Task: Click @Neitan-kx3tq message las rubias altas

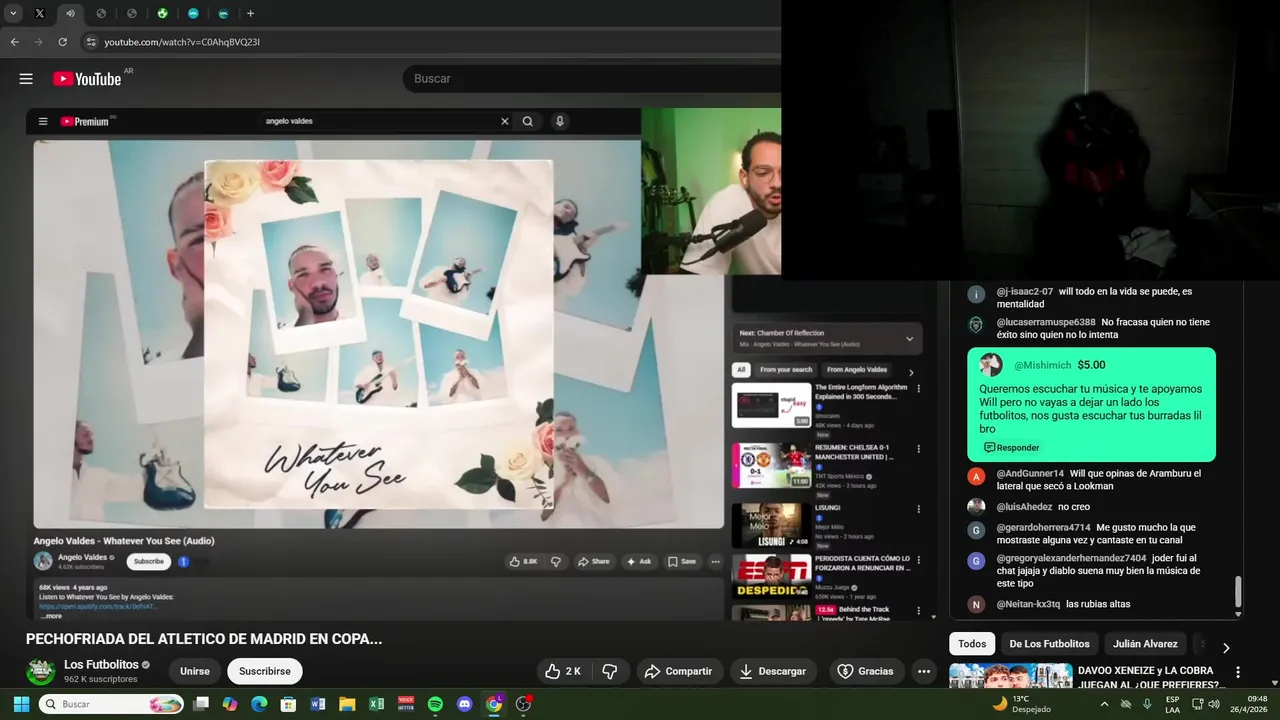Action: (x=1098, y=604)
